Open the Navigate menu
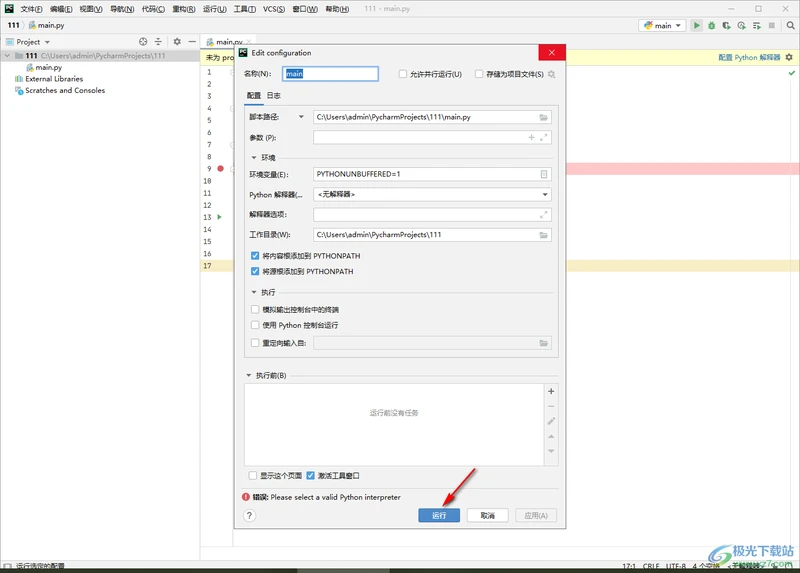The image size is (800, 573). click(122, 9)
